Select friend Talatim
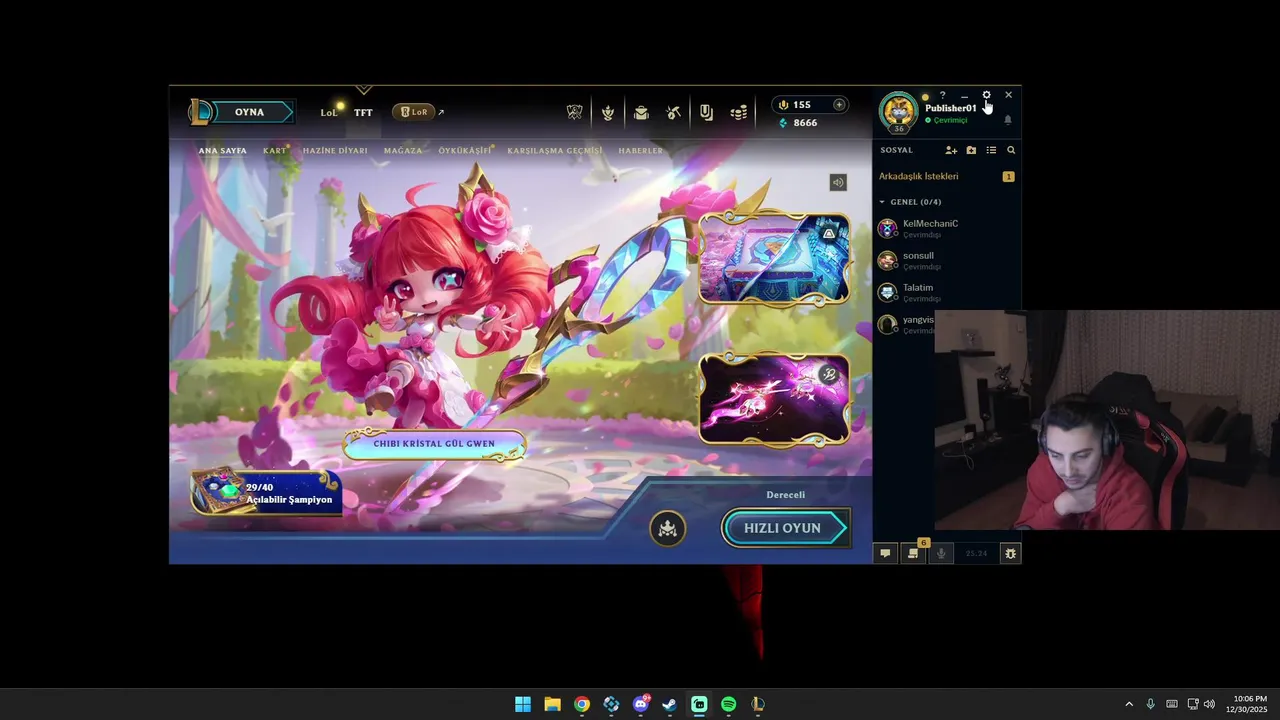Screen dimensions: 1280x720 click(x=947, y=292)
